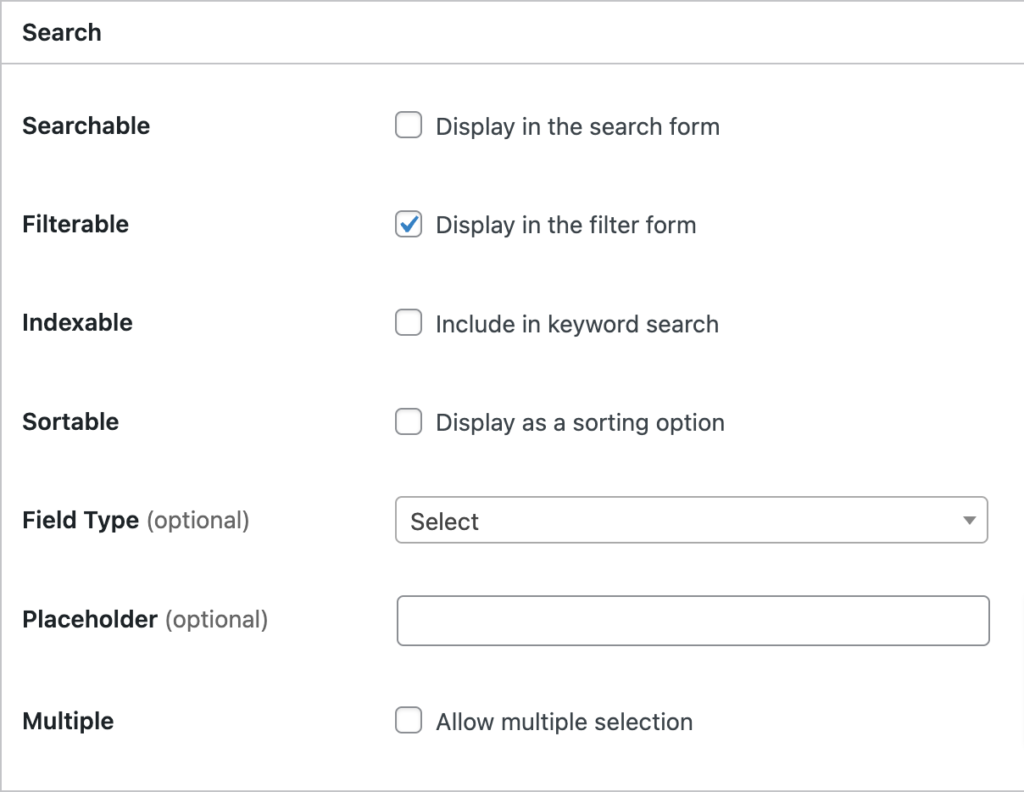Open the Field Type selection menu
The image size is (1024, 792).
point(690,520)
